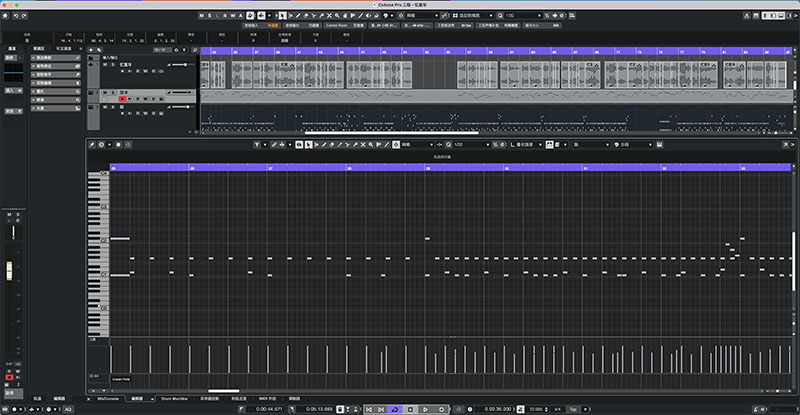Screen dimensions: 800x415
Task: Open main toolbar 1/32 quantize preset dropdown
Action: click(x=522, y=15)
